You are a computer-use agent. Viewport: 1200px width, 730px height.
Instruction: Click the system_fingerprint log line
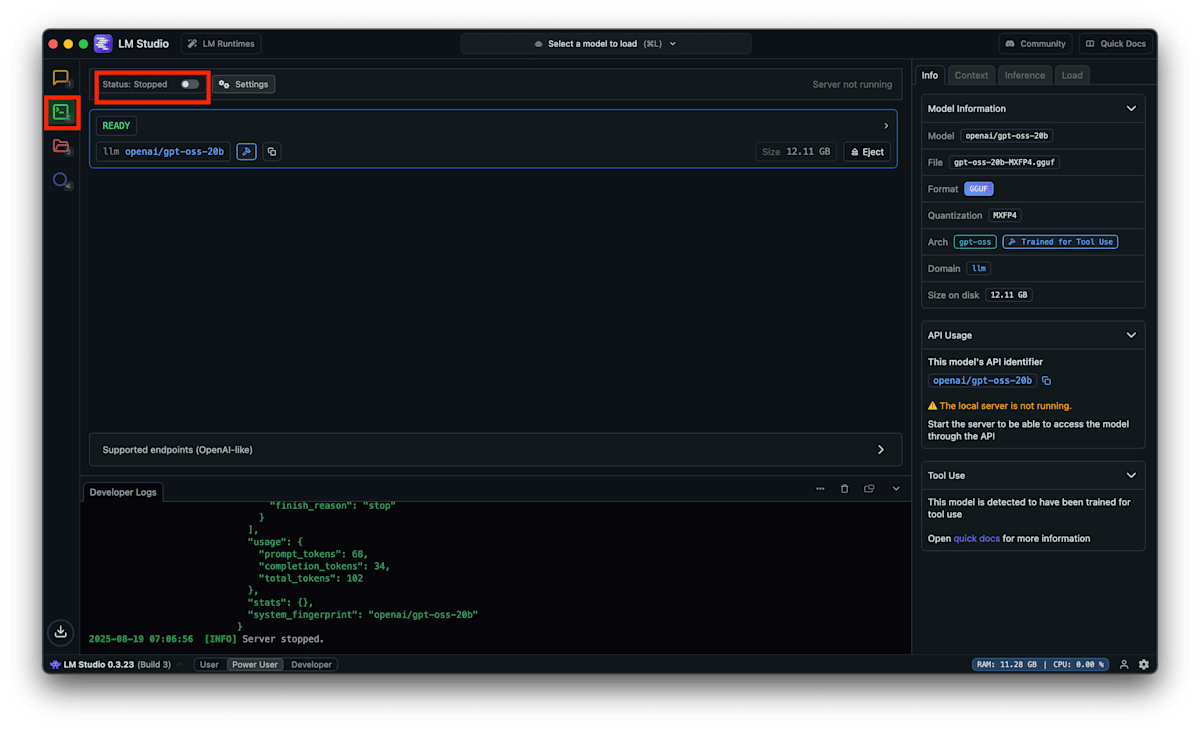coord(363,614)
